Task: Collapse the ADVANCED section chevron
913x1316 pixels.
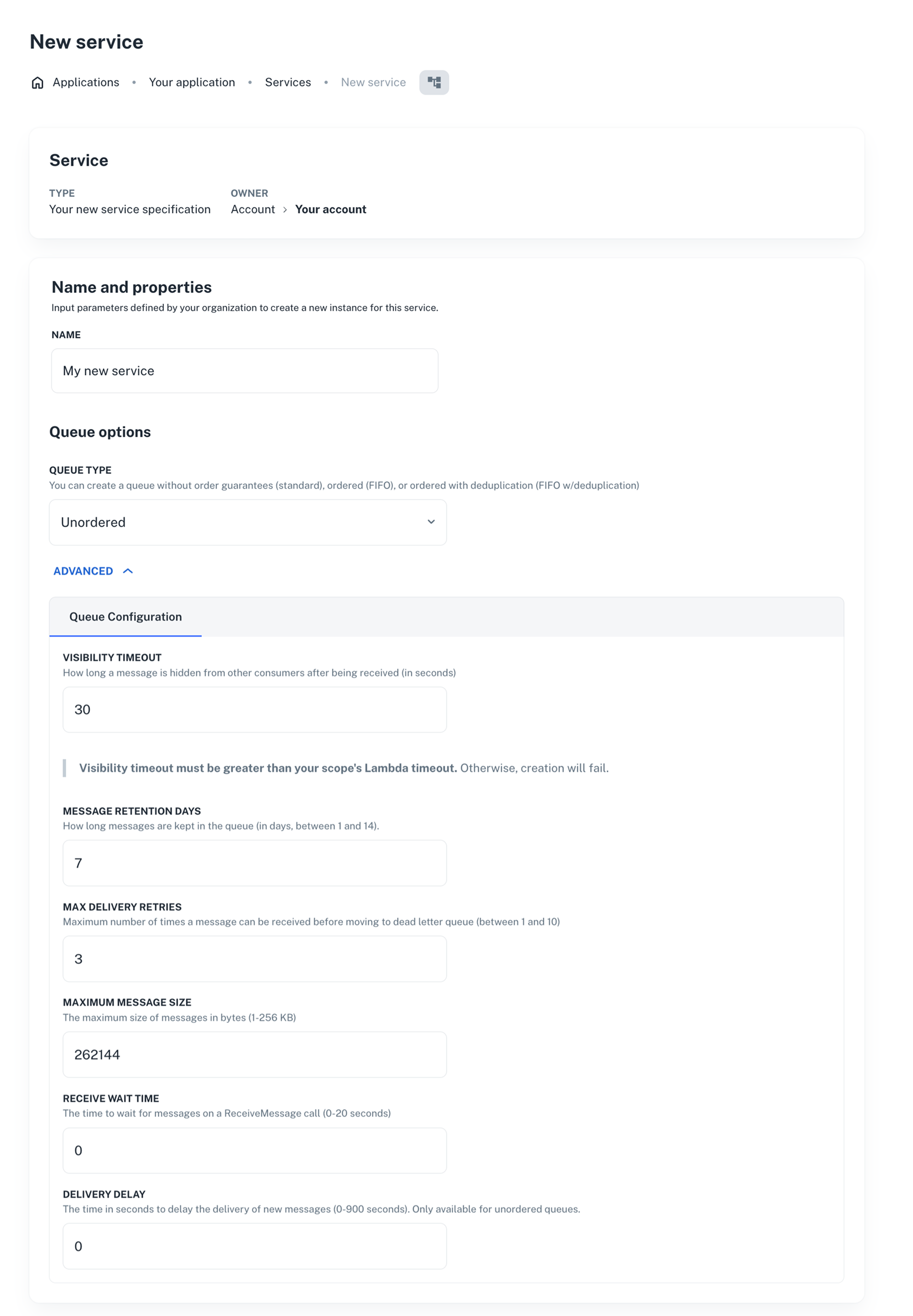Action: tap(128, 571)
